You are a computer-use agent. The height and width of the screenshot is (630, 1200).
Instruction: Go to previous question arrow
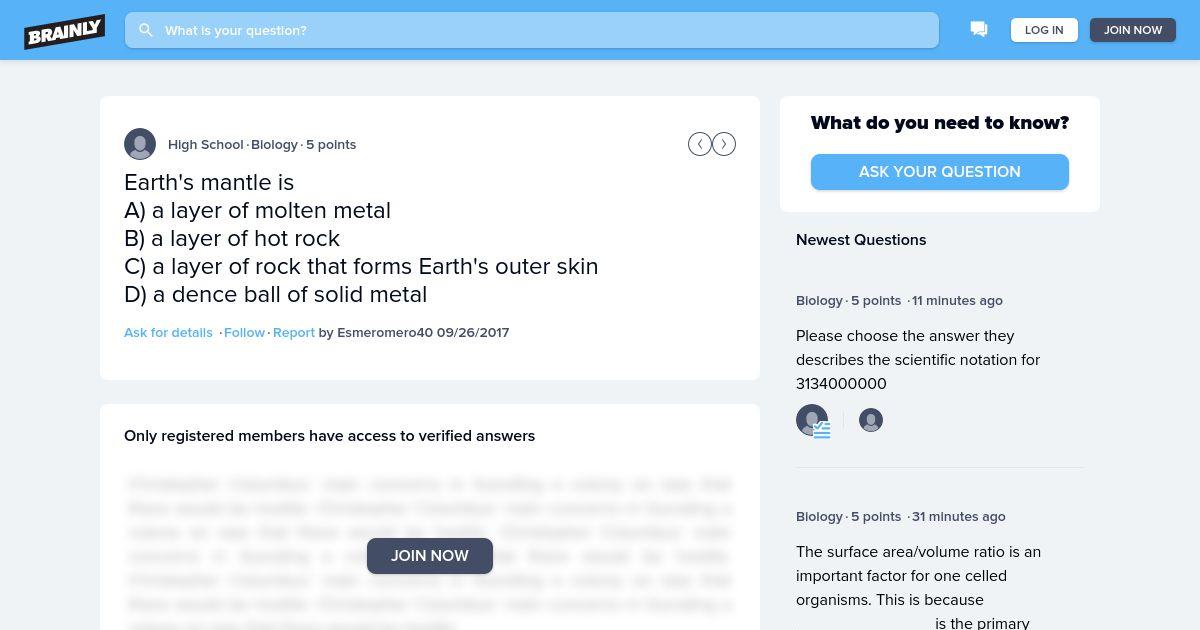click(700, 144)
